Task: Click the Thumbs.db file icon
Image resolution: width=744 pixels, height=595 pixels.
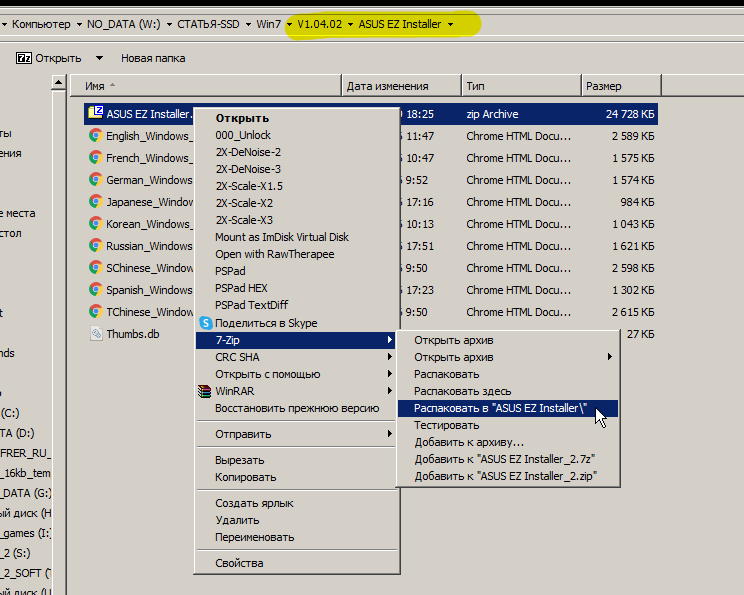Action: (x=95, y=334)
